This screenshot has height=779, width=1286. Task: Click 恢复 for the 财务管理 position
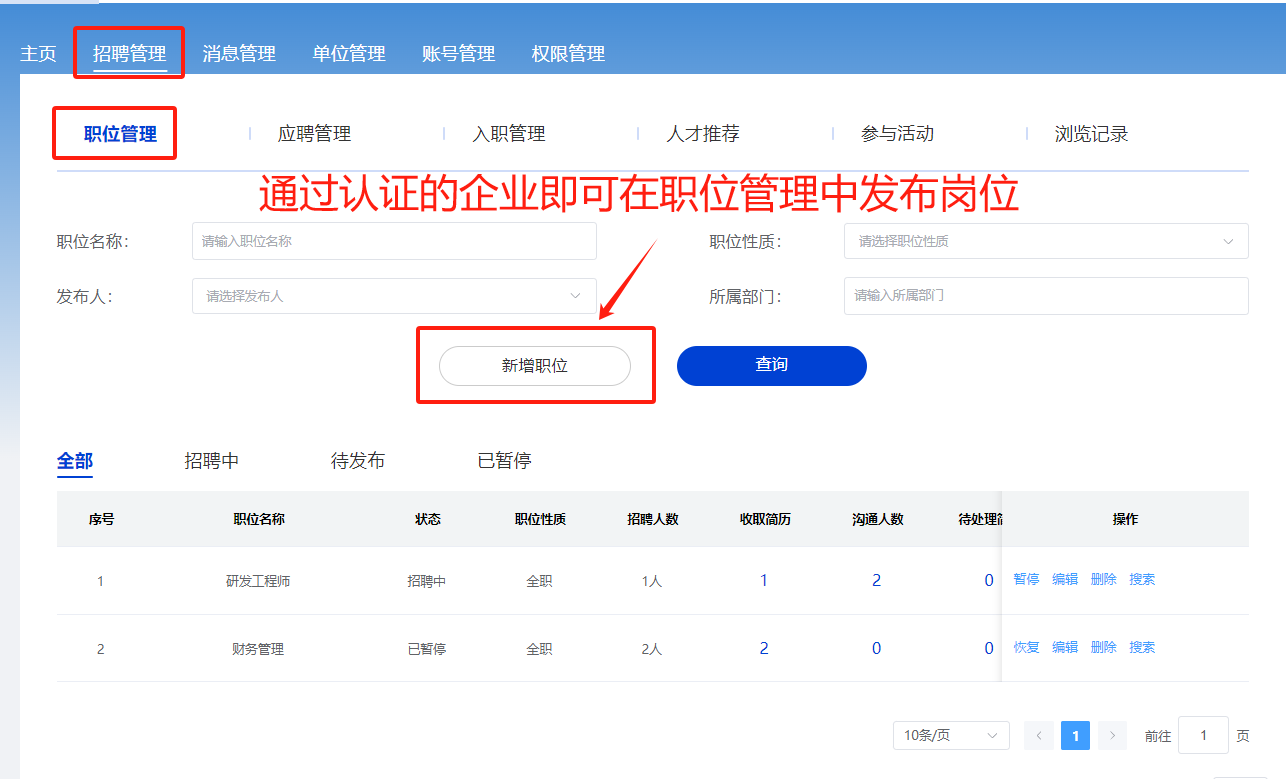pyautogui.click(x=1026, y=647)
